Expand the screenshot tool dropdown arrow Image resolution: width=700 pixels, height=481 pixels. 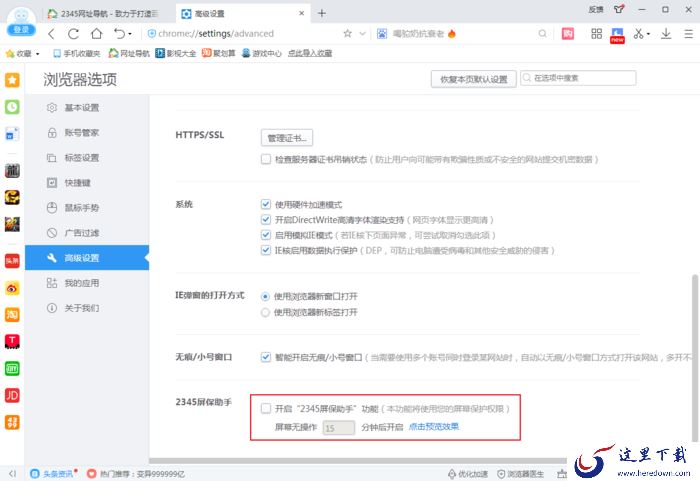(648, 34)
